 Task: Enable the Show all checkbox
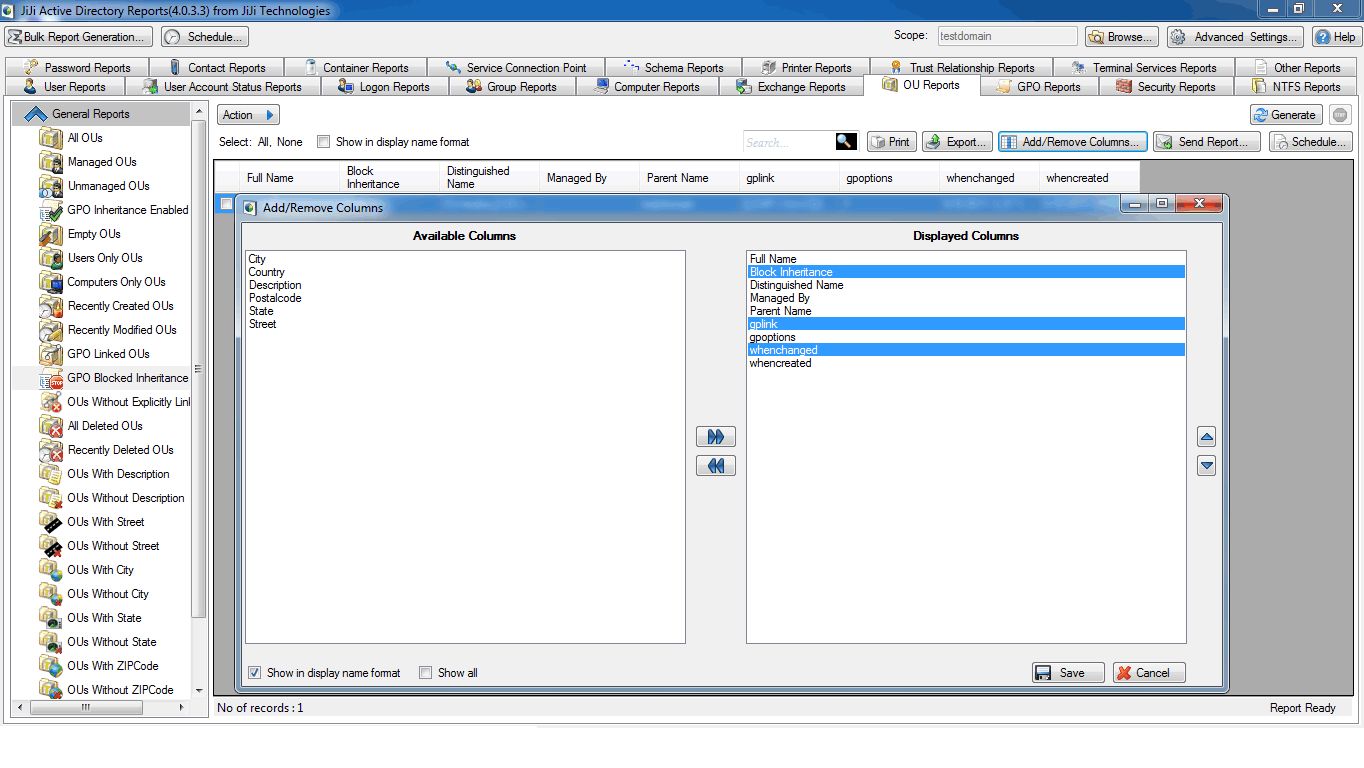pos(426,673)
